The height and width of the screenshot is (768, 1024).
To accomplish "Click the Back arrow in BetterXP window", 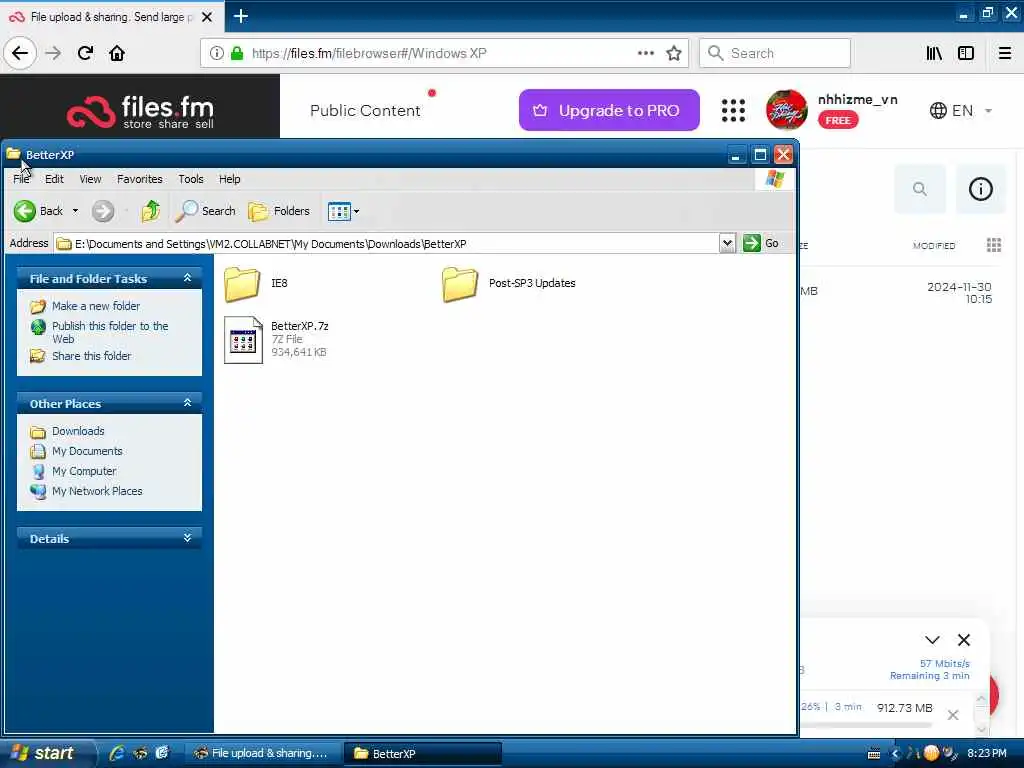I will 25,211.
